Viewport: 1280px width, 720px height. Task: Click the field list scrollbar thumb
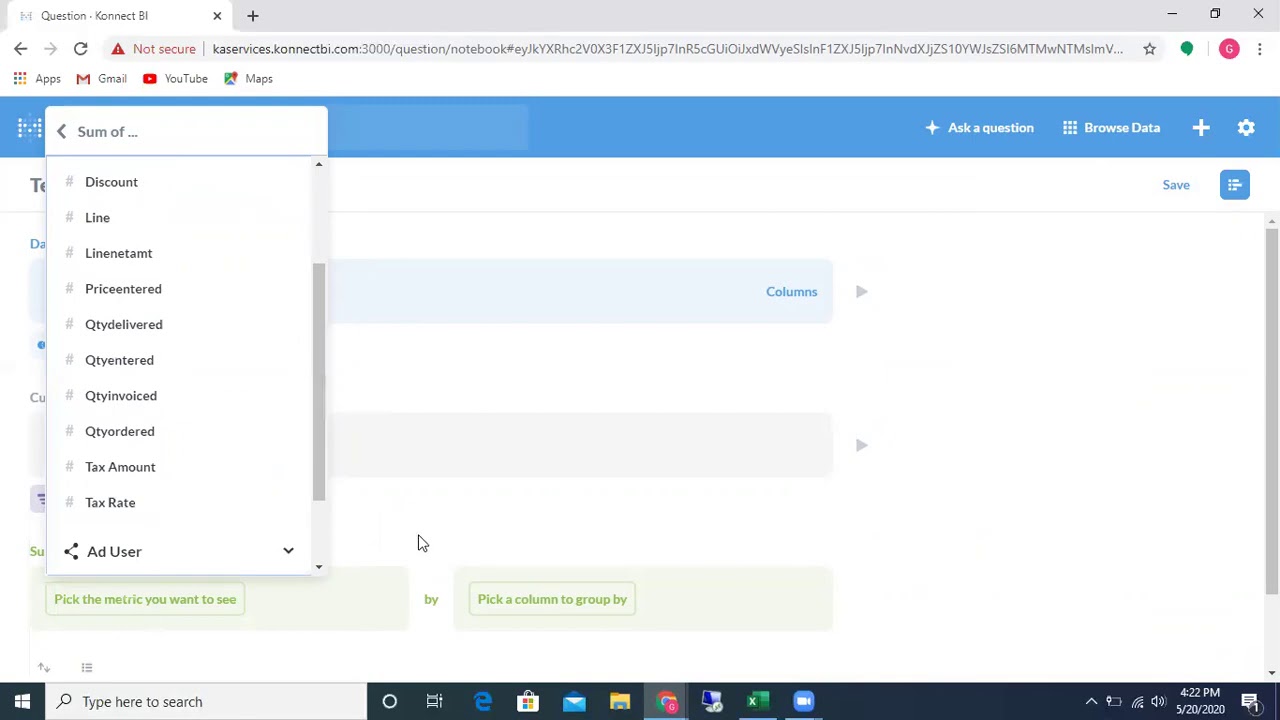[319, 382]
